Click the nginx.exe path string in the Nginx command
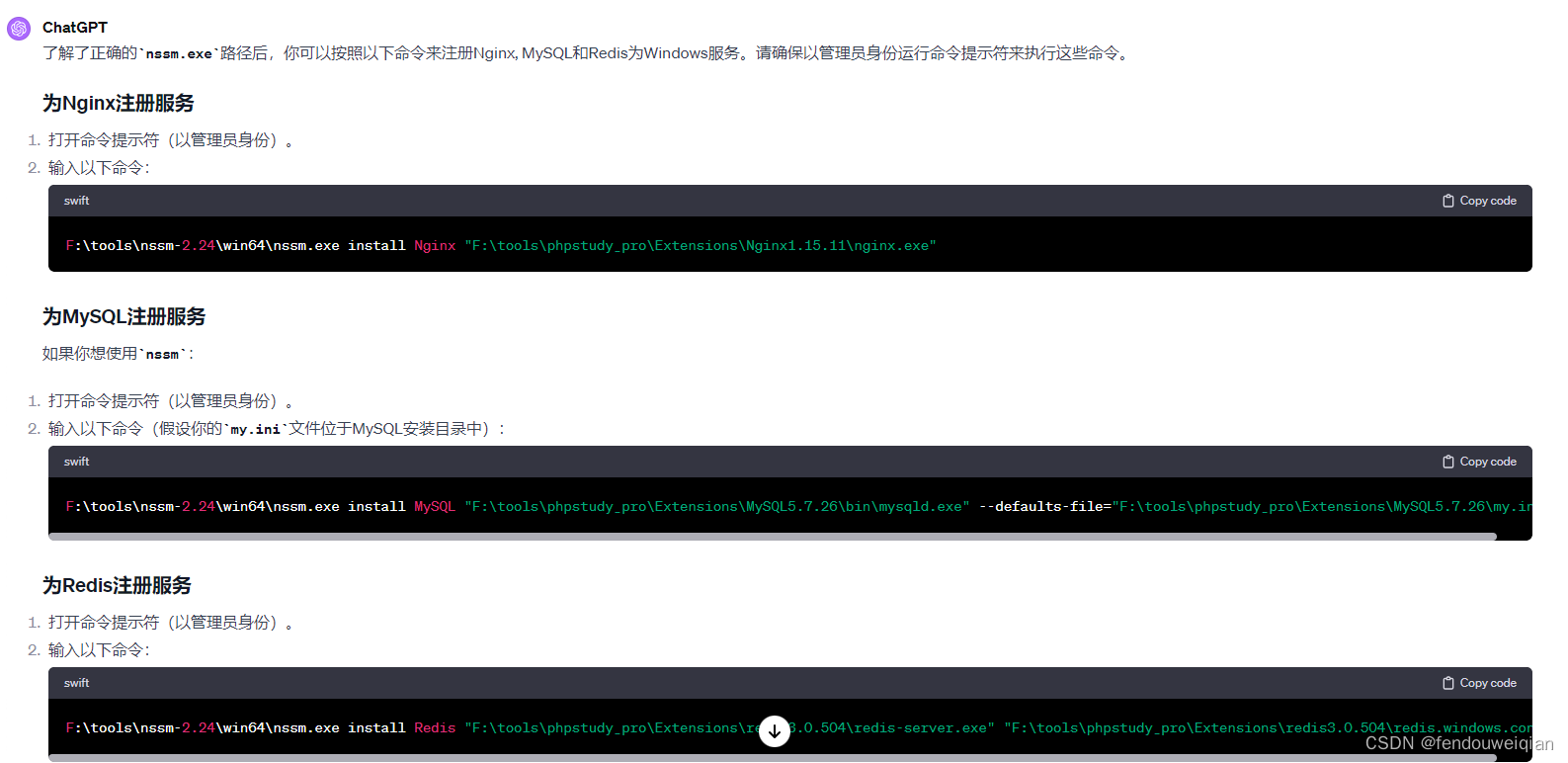The image size is (1568, 763). point(701,245)
